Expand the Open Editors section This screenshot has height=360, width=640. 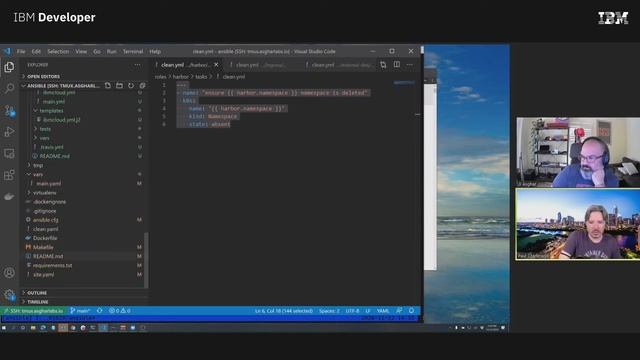[x=43, y=76]
